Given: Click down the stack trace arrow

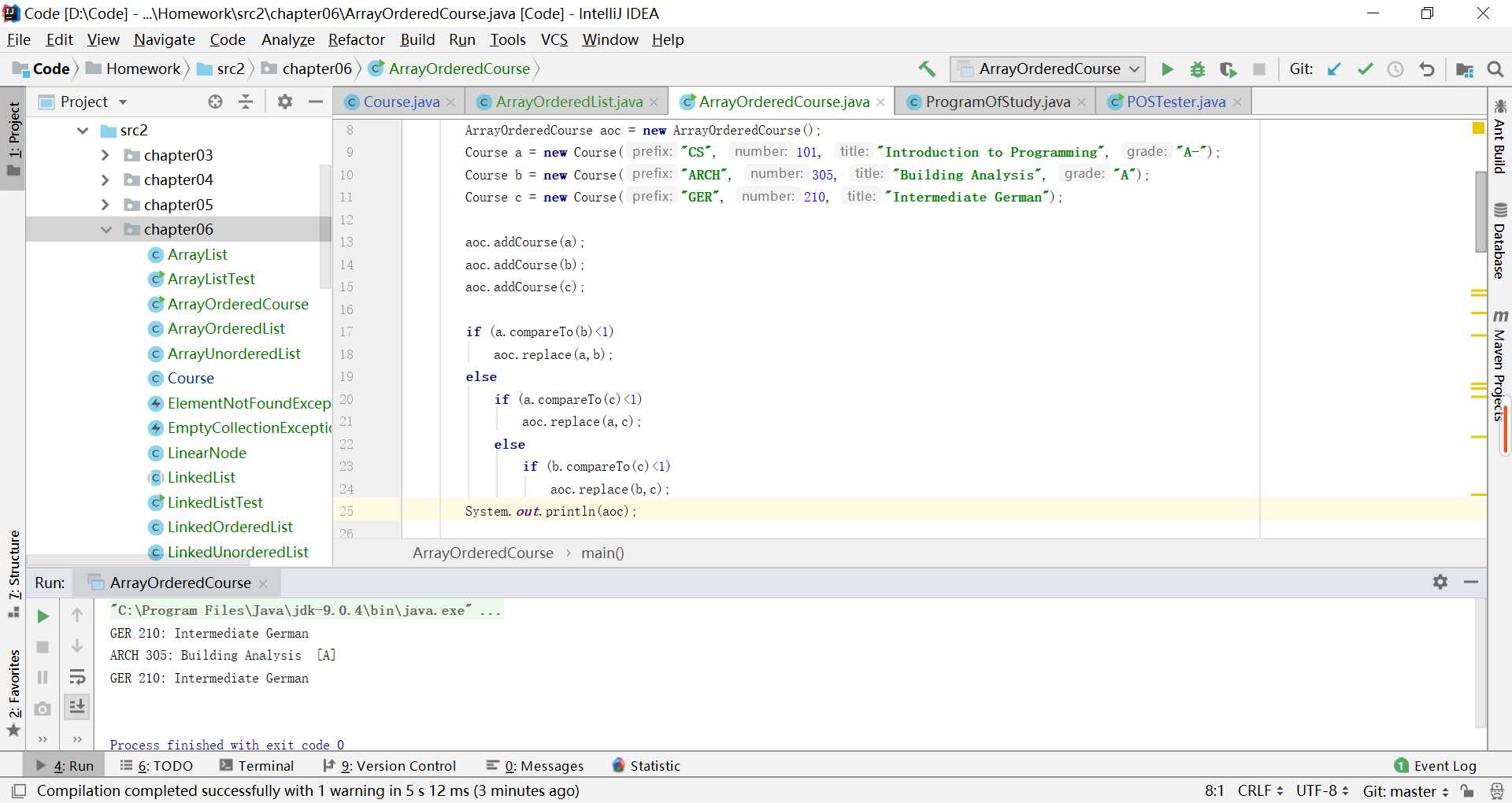Looking at the screenshot, I should pyautogui.click(x=77, y=646).
